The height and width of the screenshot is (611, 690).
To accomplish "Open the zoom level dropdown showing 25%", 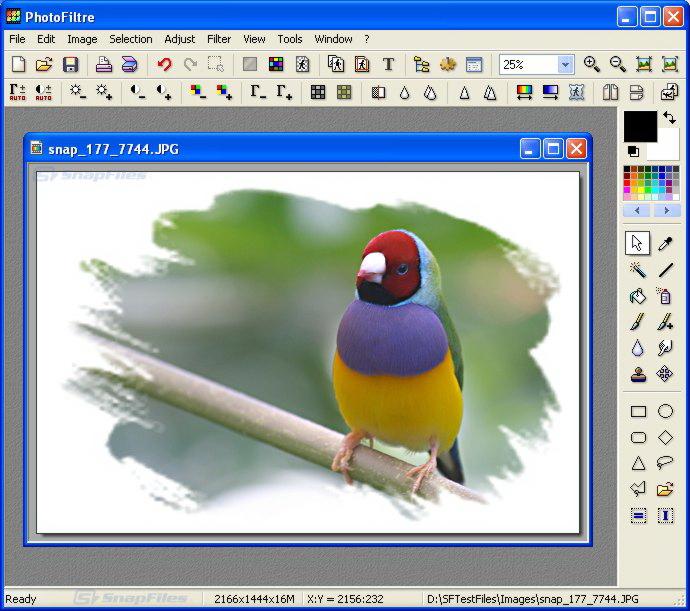I will (x=565, y=65).
